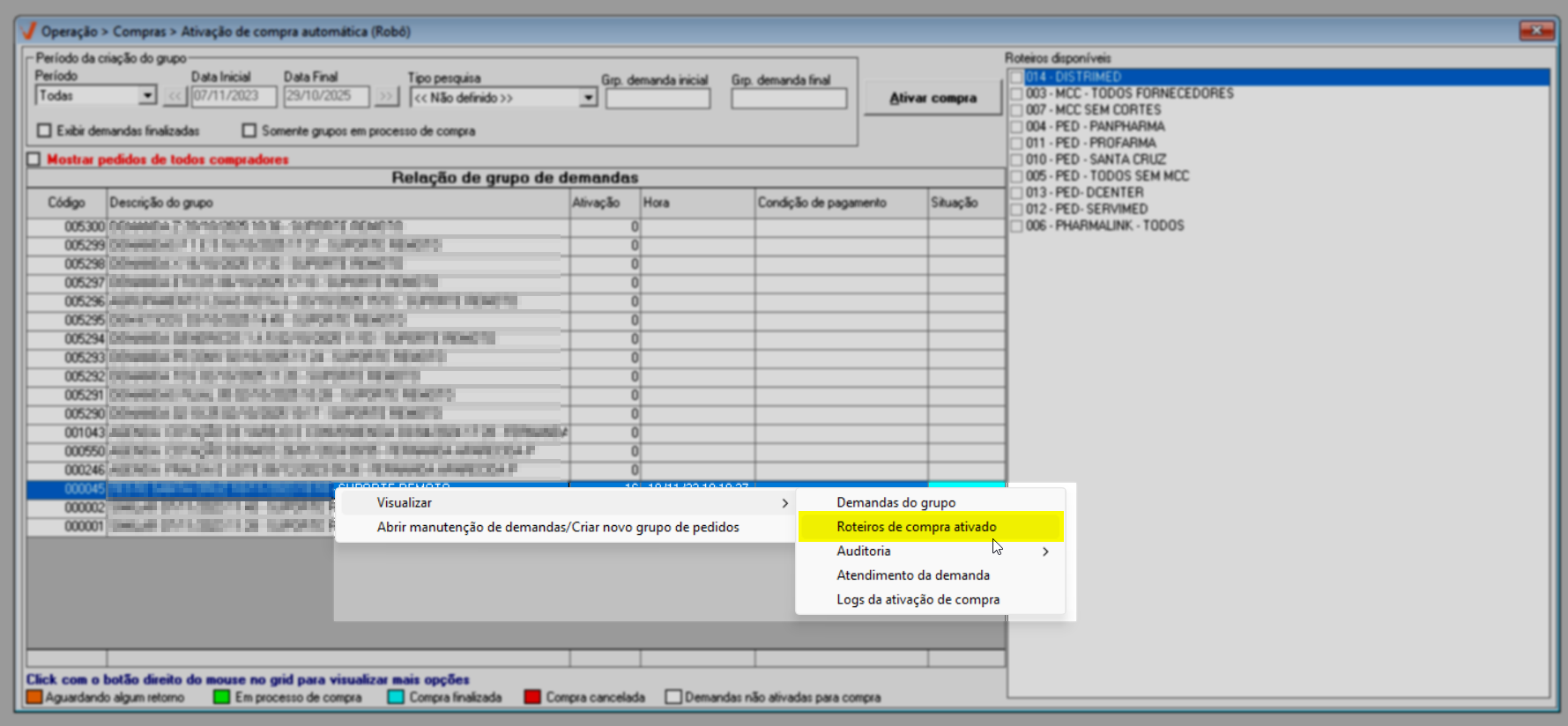Image resolution: width=1568 pixels, height=726 pixels.
Task: Select demand group row 005290
Action: click(516, 414)
